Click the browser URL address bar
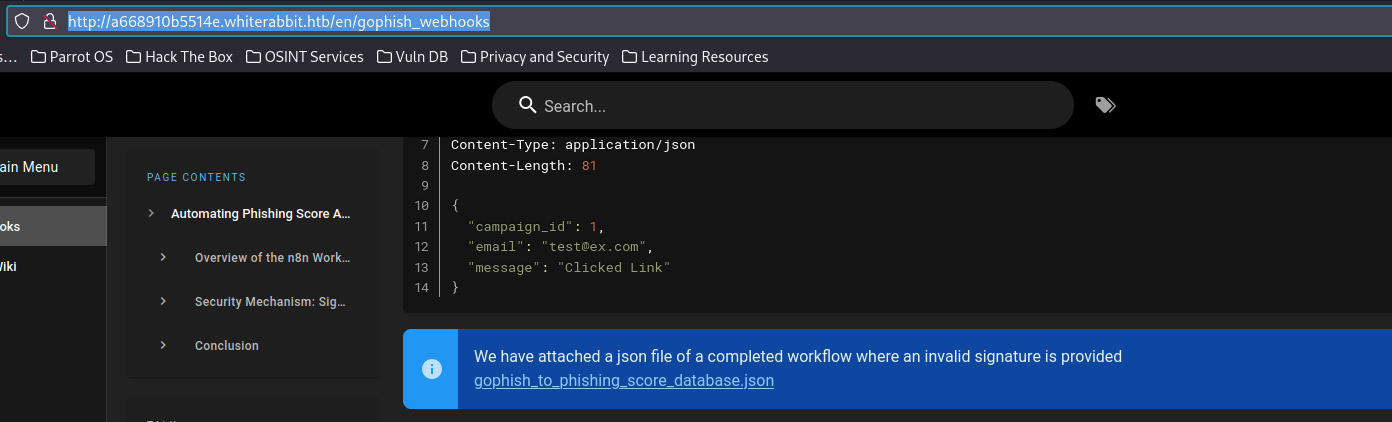Screen dimensions: 1392x422 pyautogui.click(x=700, y=21)
